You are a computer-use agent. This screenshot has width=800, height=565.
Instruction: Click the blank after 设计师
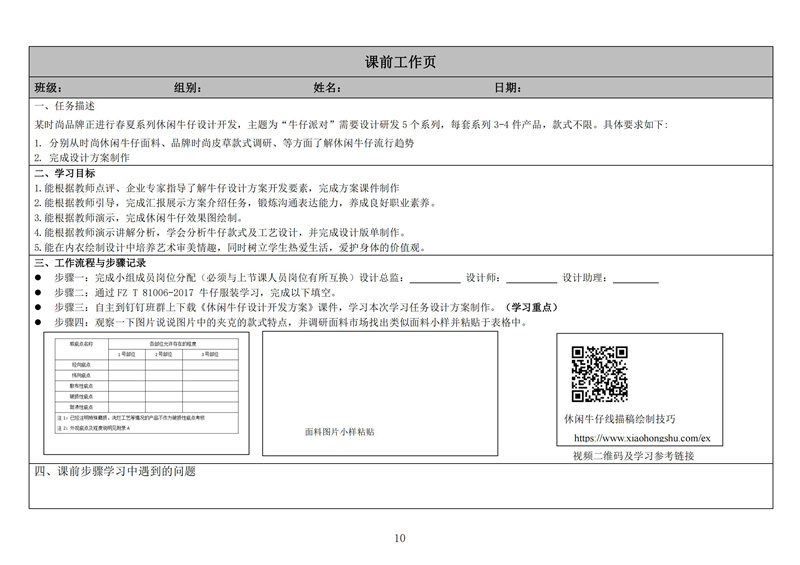click(x=532, y=279)
